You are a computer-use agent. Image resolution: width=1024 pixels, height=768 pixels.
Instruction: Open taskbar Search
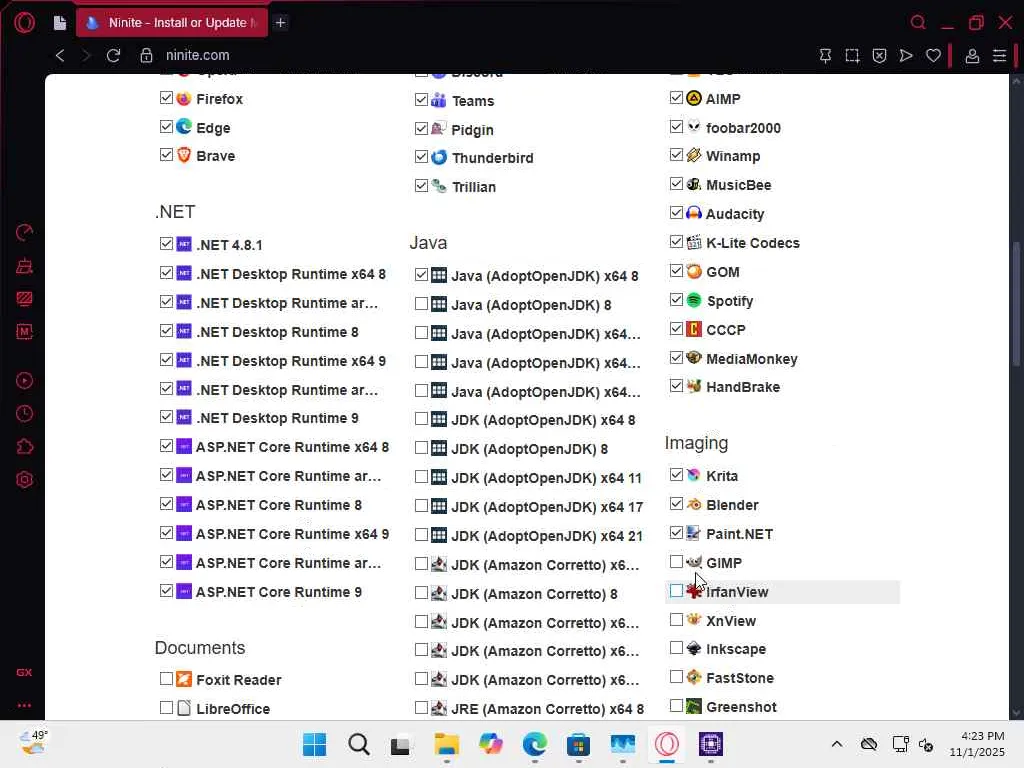coord(359,744)
